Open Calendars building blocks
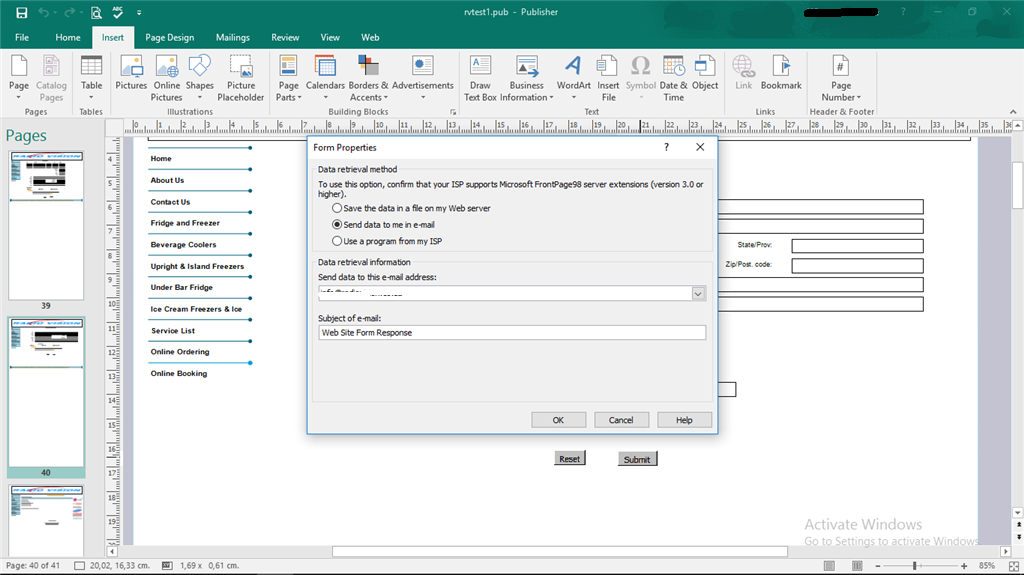 325,78
